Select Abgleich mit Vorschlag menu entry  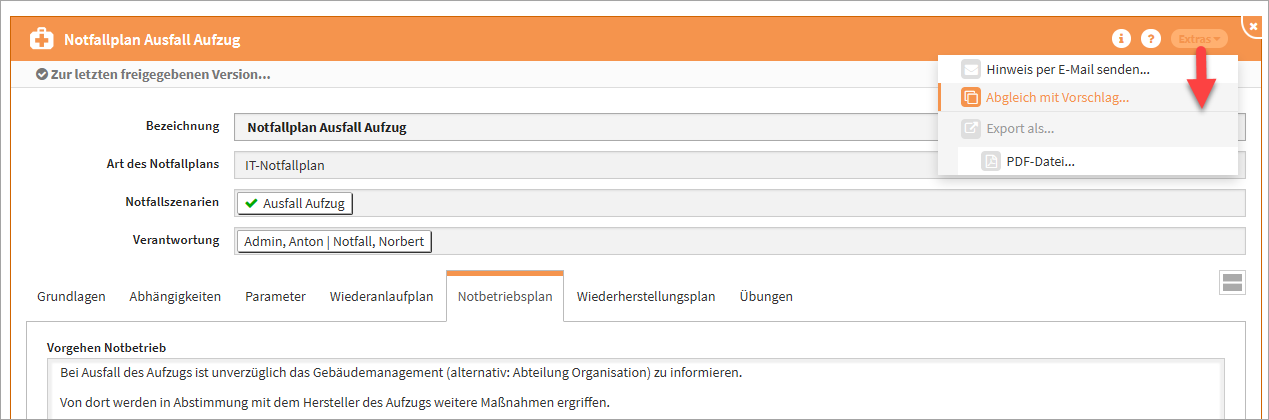tap(1057, 98)
